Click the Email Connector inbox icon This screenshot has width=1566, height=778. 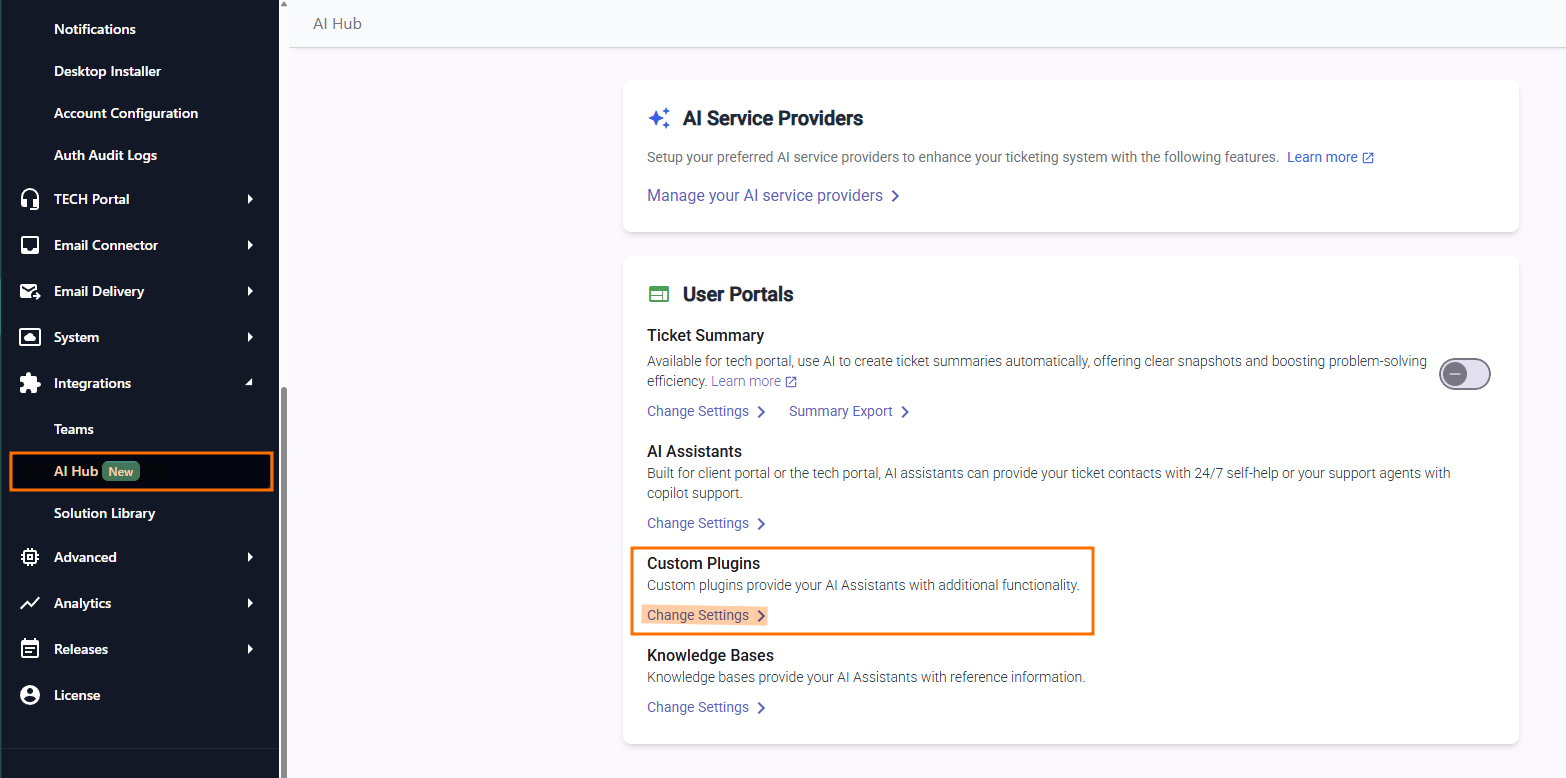tap(30, 245)
